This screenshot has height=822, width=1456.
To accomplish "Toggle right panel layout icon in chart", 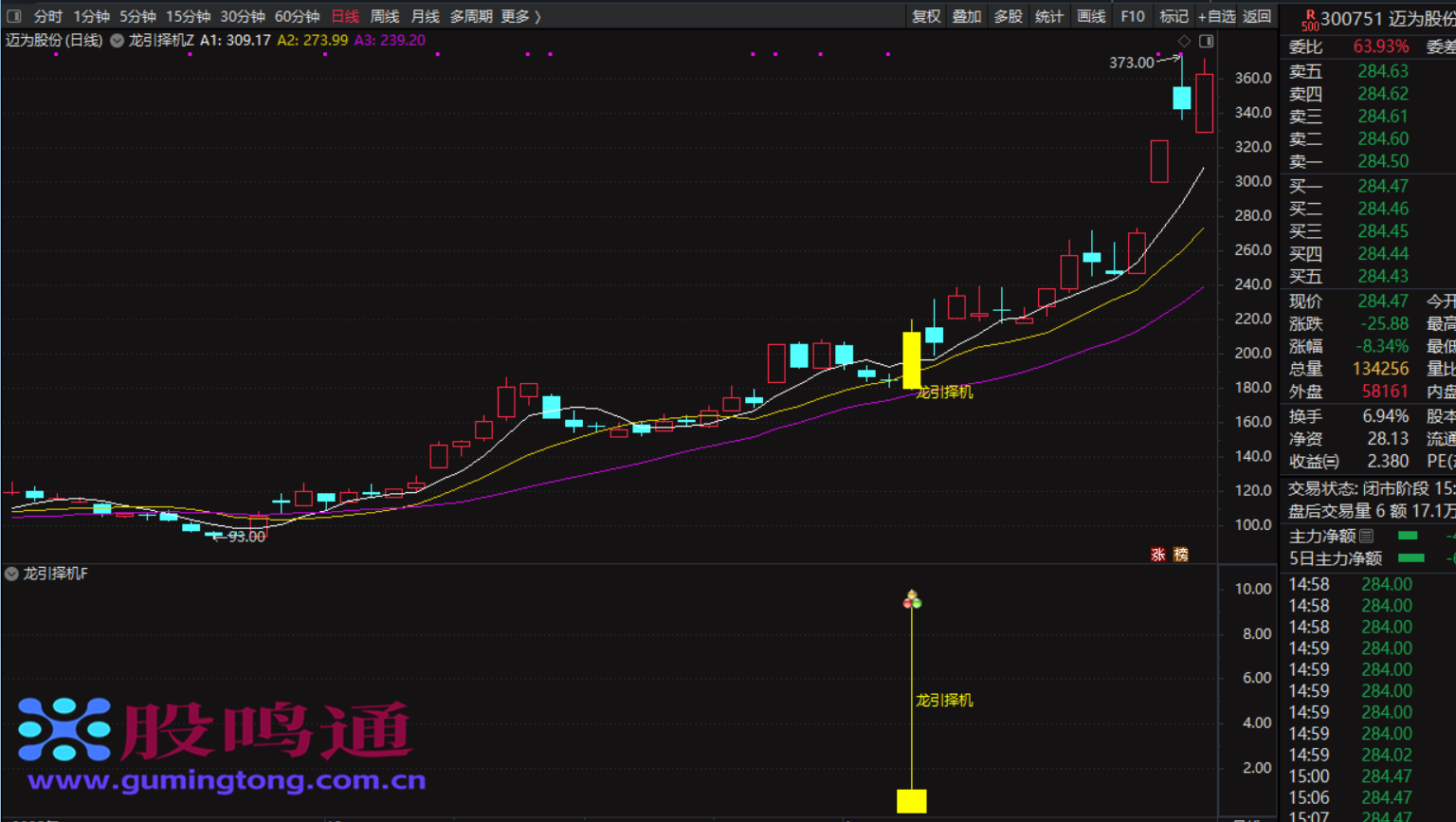I will click(1207, 41).
